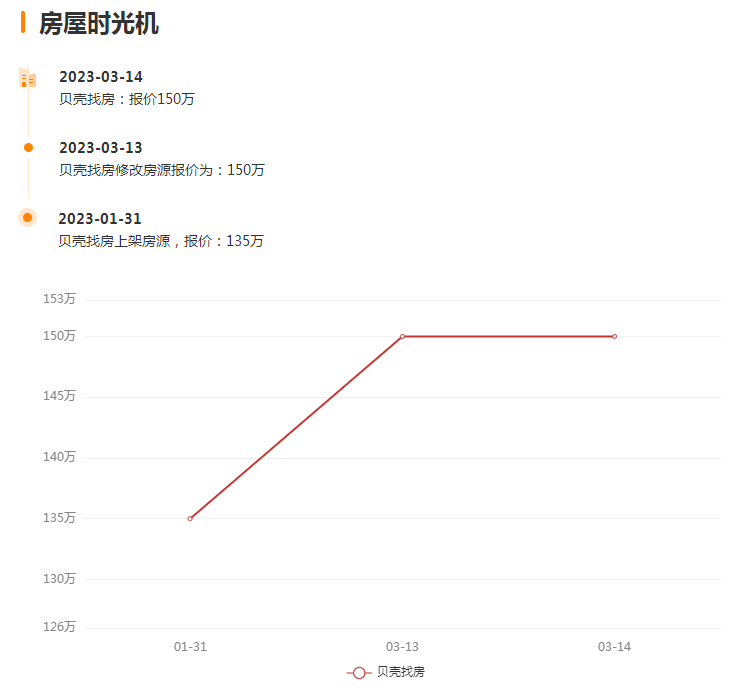Click the chart data point at 01-31
The image size is (737, 698).
pyautogui.click(x=190, y=518)
